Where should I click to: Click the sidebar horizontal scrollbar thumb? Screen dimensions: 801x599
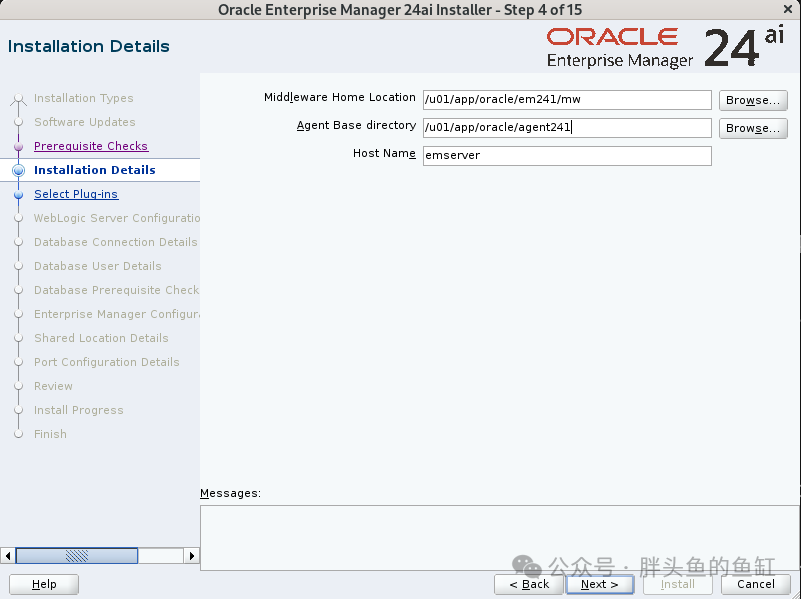pyautogui.click(x=77, y=556)
